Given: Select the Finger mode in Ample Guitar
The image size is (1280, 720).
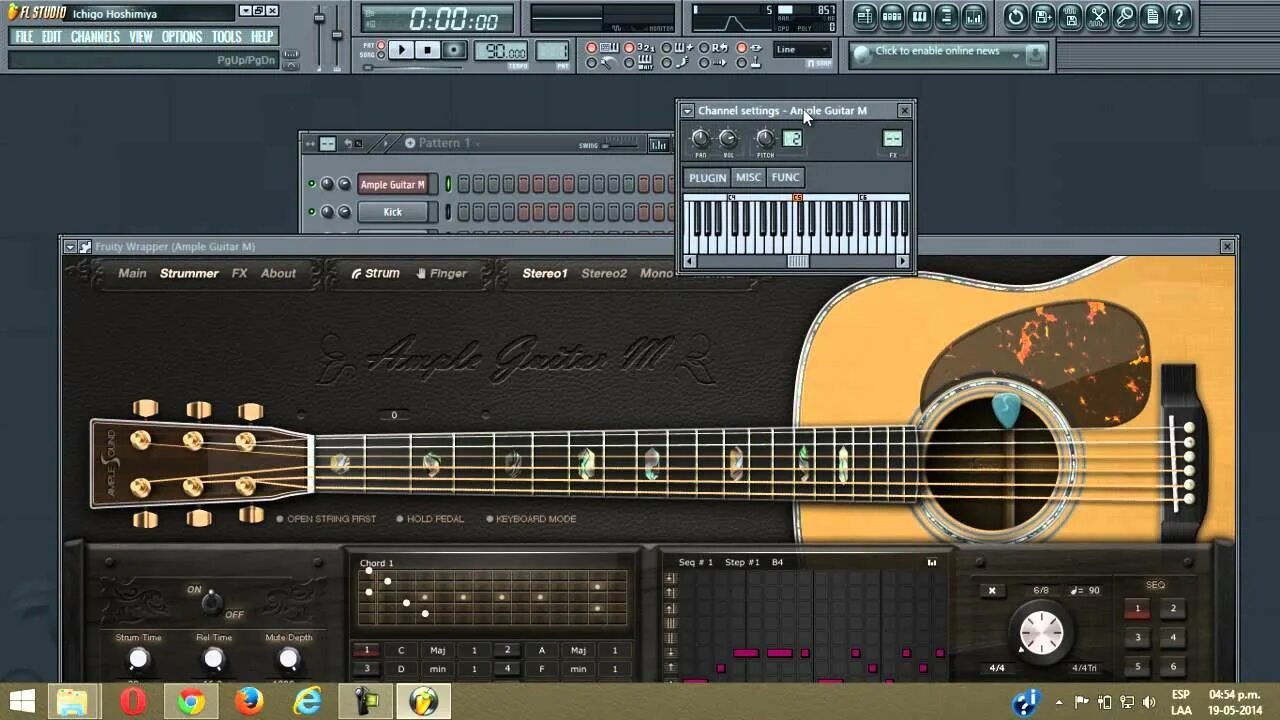Looking at the screenshot, I should click(x=441, y=273).
